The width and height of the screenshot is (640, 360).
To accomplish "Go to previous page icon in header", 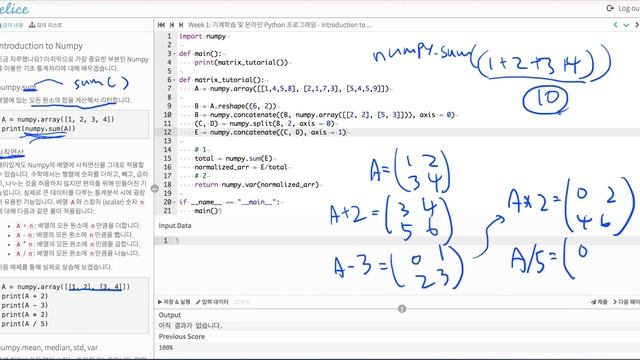I will pyautogui.click(x=172, y=25).
